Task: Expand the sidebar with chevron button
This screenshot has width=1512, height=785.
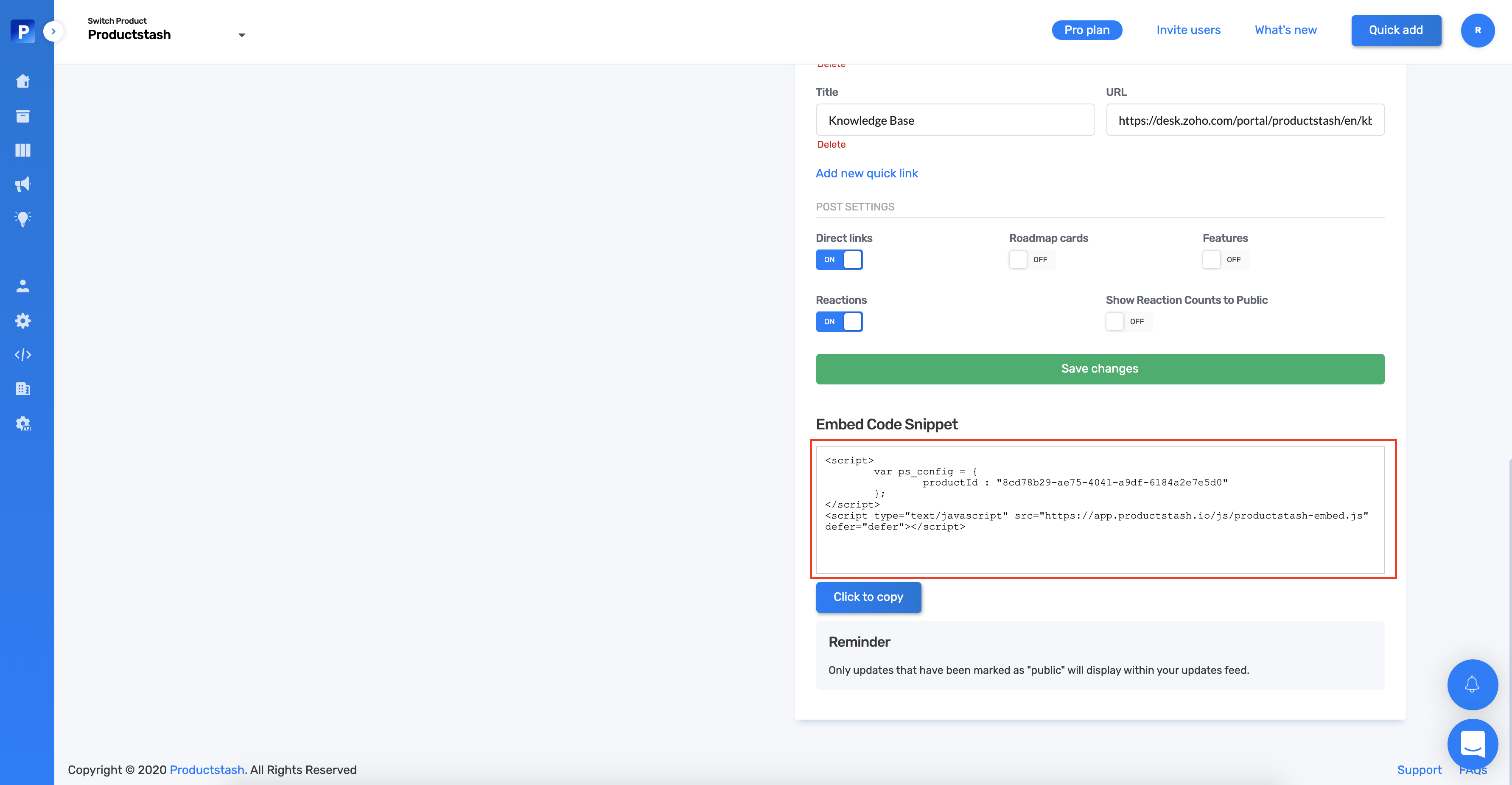Action: (53, 31)
